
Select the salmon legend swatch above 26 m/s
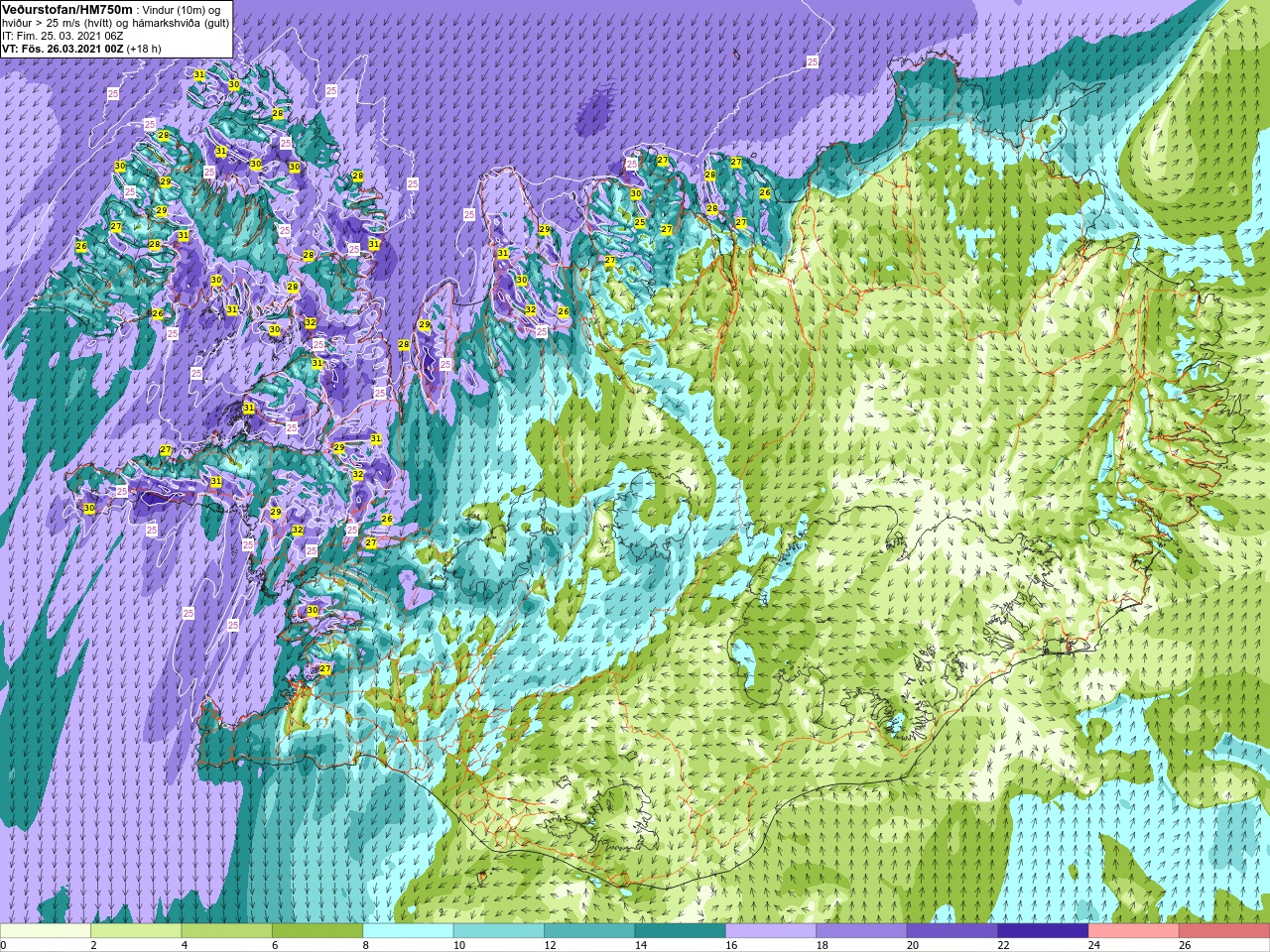(1224, 931)
